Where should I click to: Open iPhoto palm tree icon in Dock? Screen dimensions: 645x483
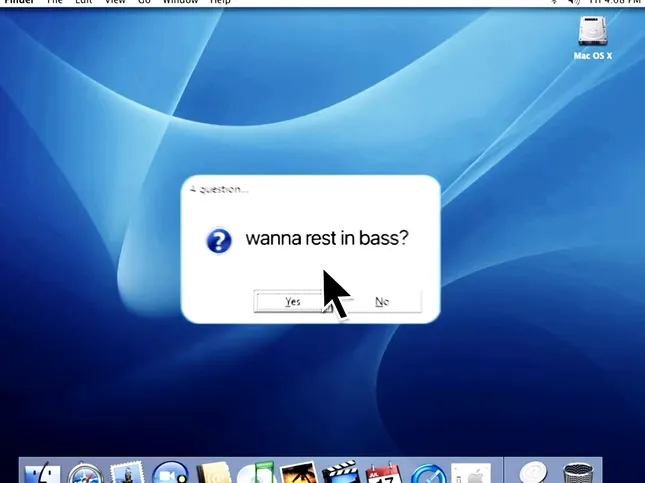(299, 473)
